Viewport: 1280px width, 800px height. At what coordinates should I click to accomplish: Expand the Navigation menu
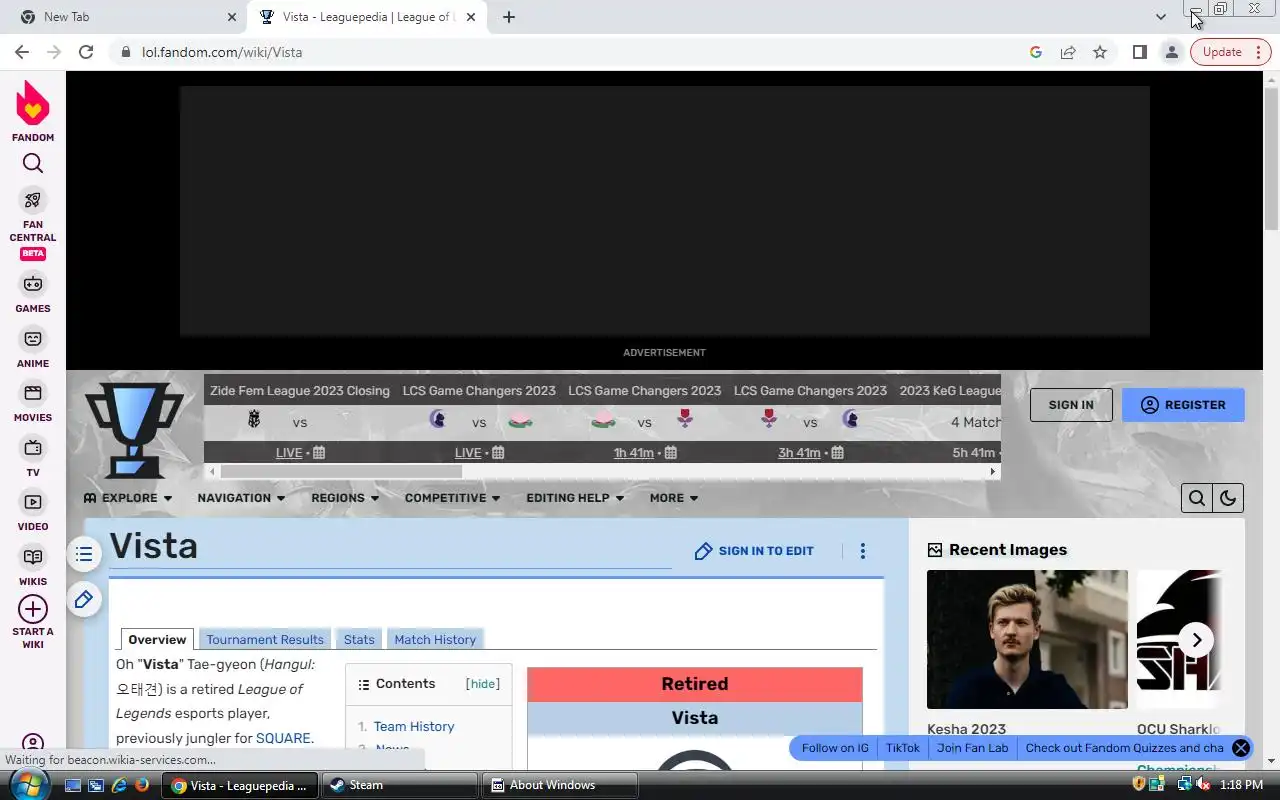(241, 498)
